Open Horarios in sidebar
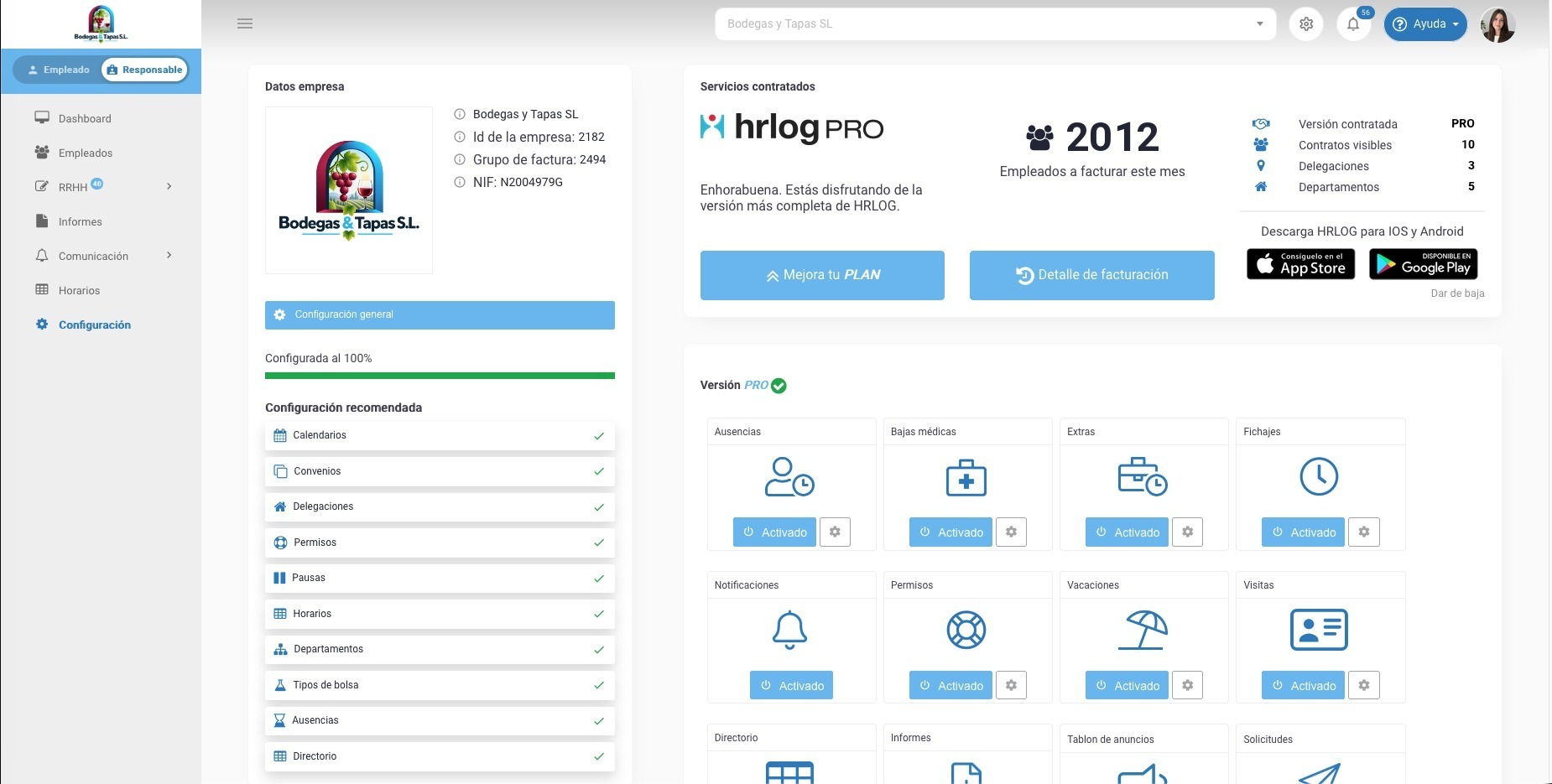The height and width of the screenshot is (784, 1552). click(x=79, y=290)
